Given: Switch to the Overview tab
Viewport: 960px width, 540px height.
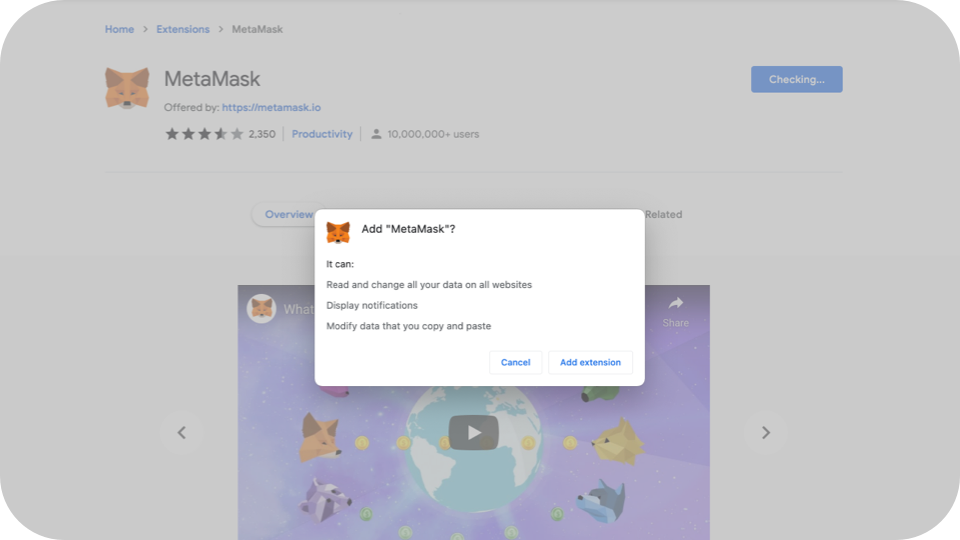Looking at the screenshot, I should (288, 214).
